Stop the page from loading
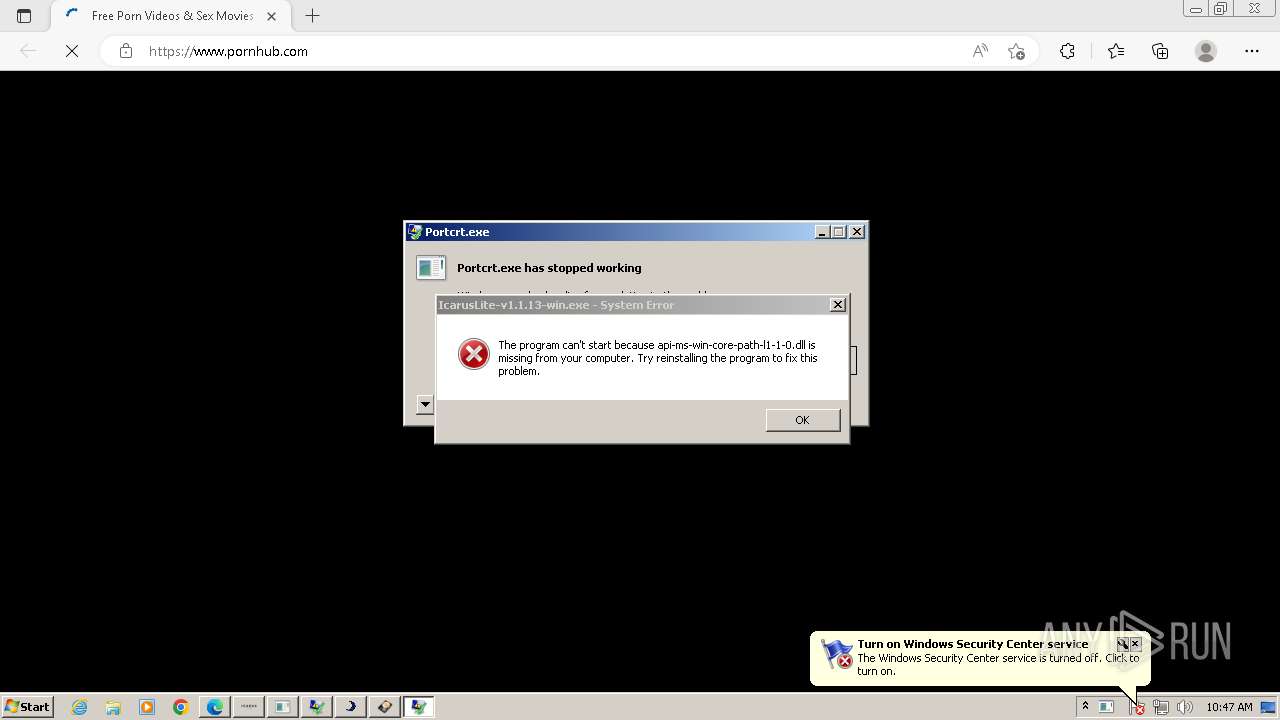The image size is (1280, 720). point(72,51)
